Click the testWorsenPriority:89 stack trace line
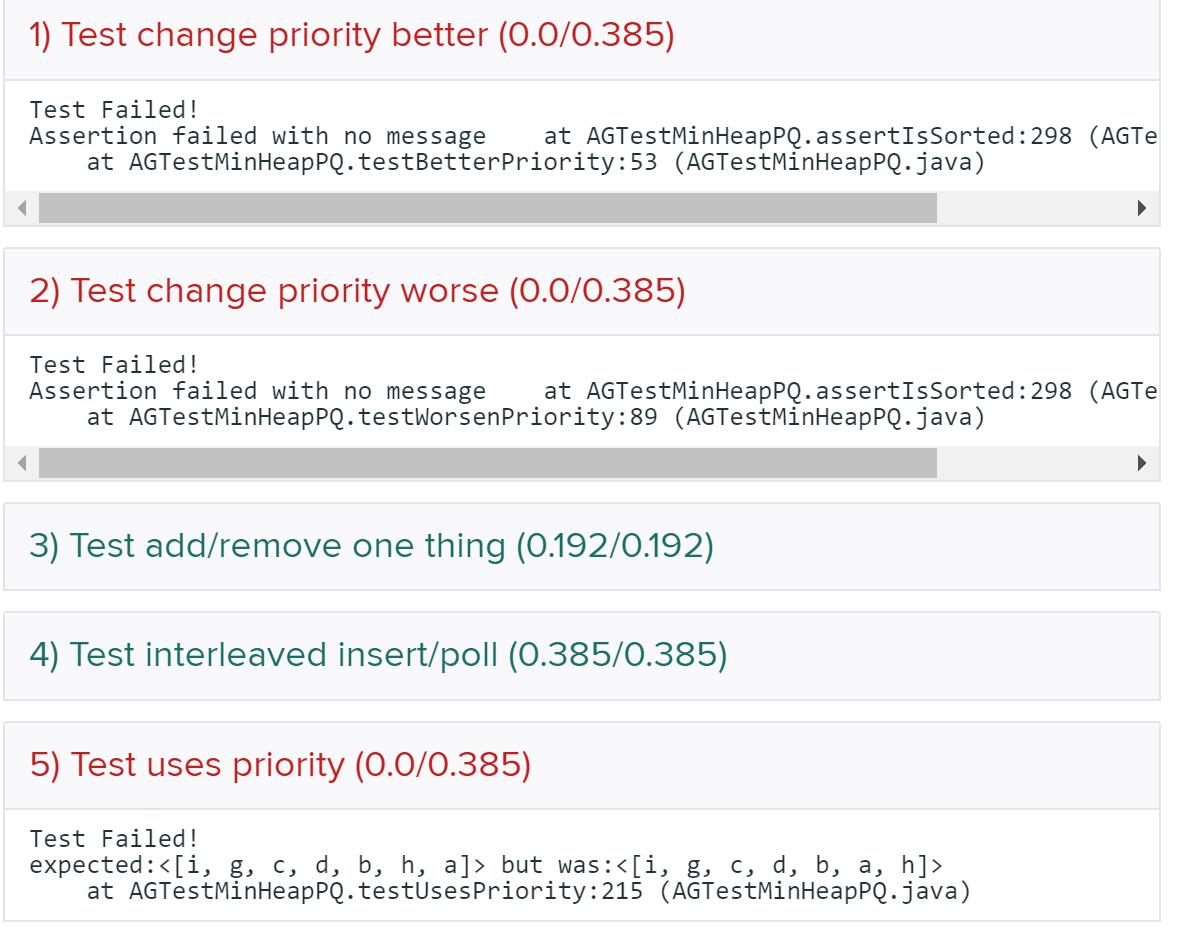Image resolution: width=1202 pixels, height=939 pixels. click(536, 416)
